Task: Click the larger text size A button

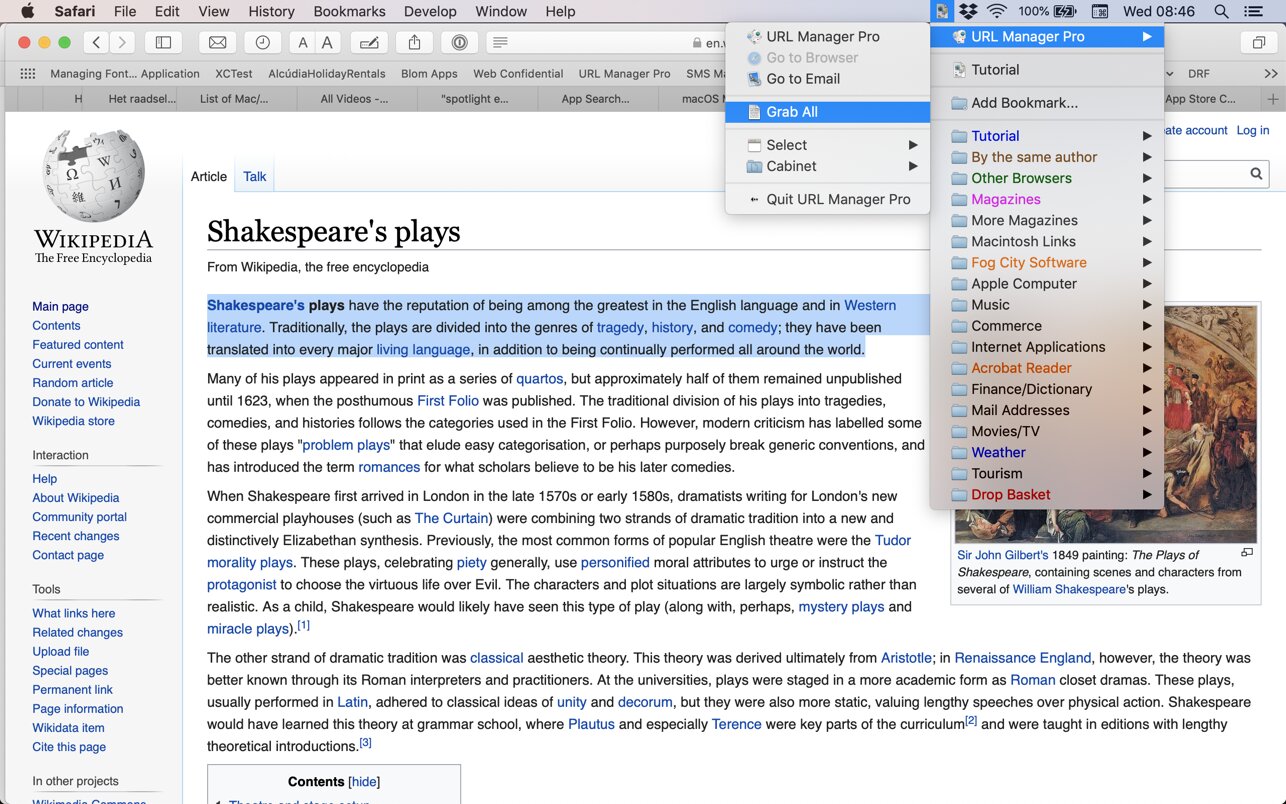Action: click(326, 42)
